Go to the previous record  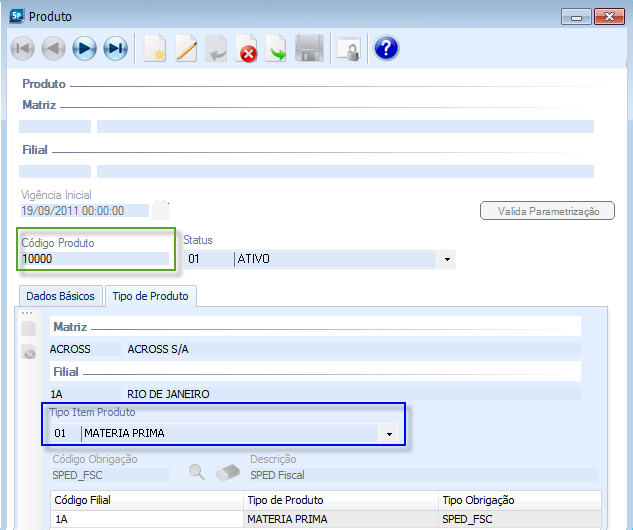click(53, 48)
